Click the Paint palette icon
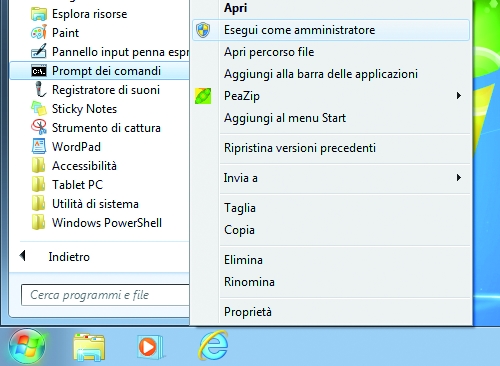 point(39,33)
